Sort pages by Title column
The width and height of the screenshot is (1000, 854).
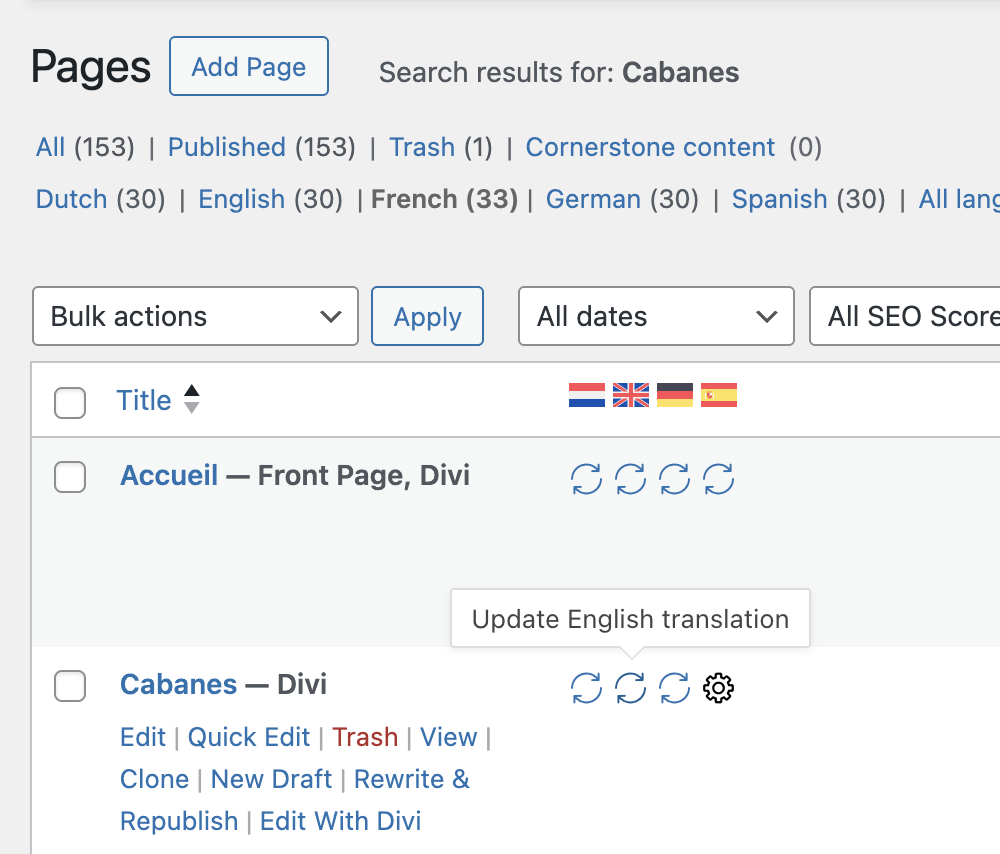(144, 400)
